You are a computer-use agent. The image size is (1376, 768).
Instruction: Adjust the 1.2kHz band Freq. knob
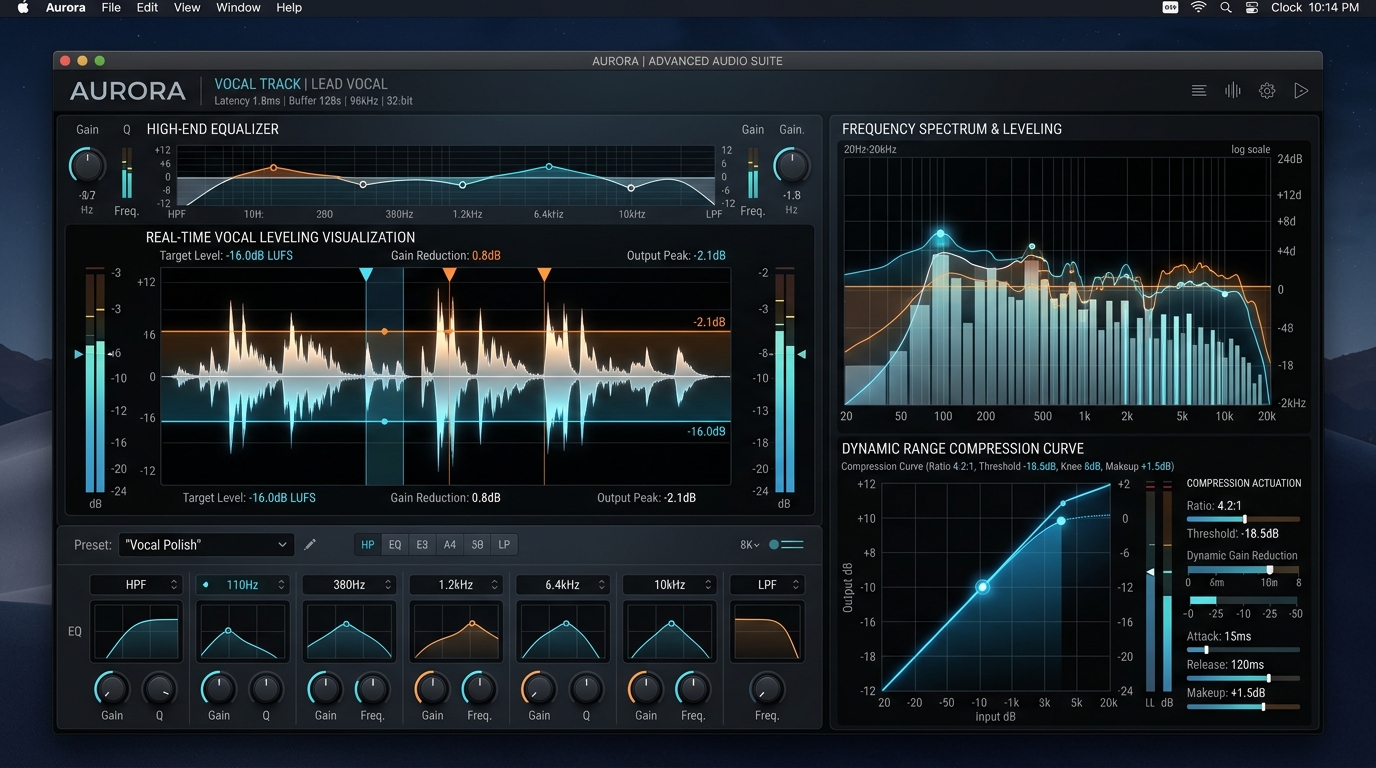click(x=479, y=688)
